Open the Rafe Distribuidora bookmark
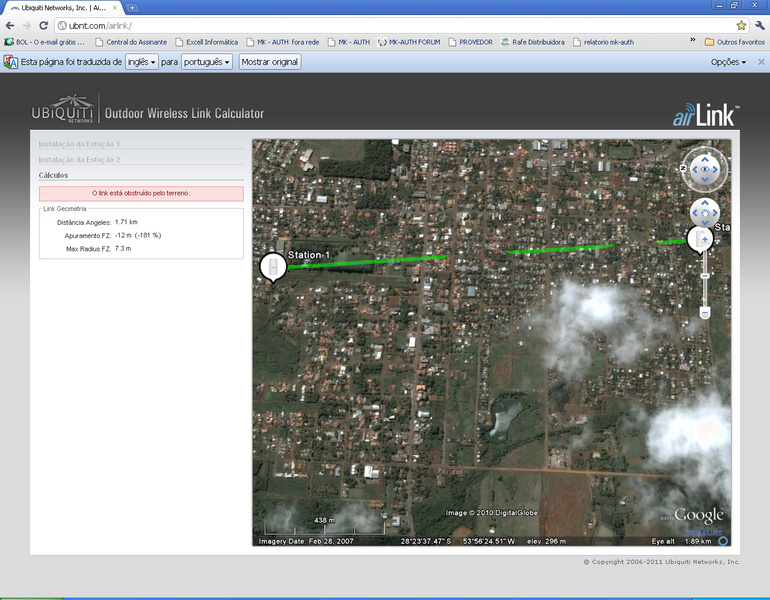 coord(533,42)
